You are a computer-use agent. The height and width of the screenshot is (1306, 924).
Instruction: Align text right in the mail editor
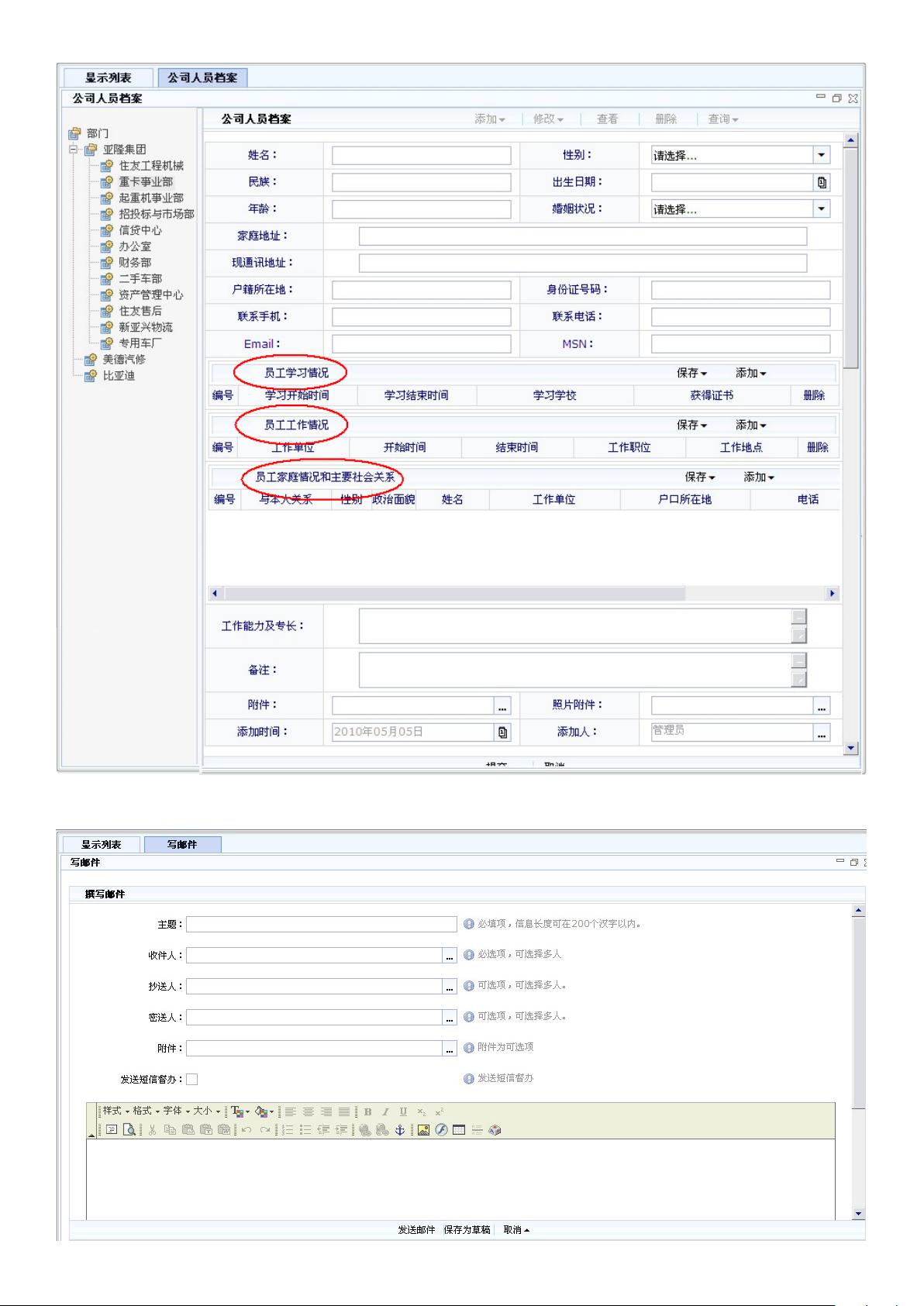click(326, 1111)
